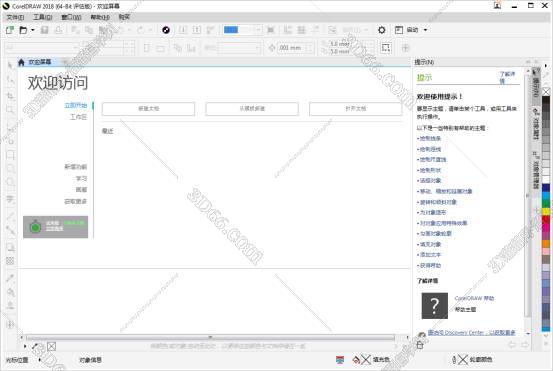Screen dimensions: 553x371
Task: Choose the no-color X swatch in the palette
Action: pos(546,92)
